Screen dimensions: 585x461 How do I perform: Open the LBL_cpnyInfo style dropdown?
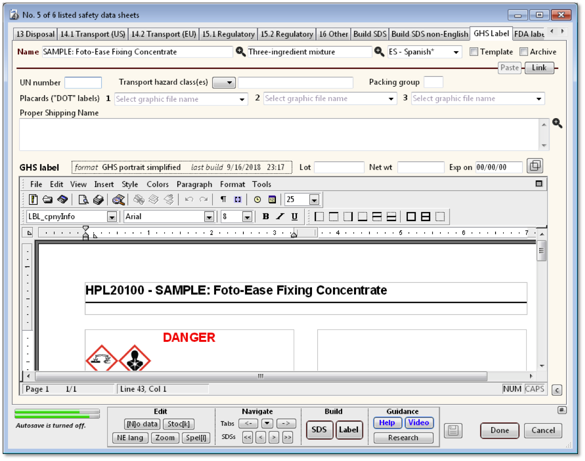(112, 217)
